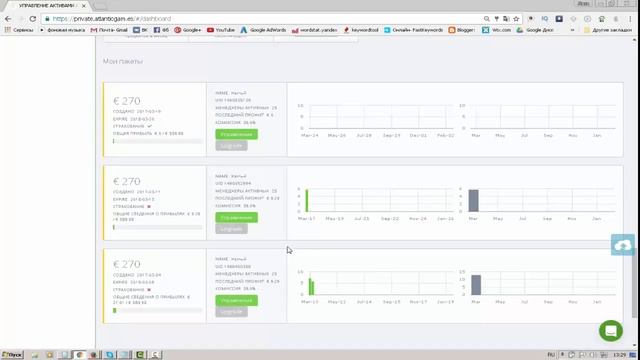Open the фоновая музыка bookmark
This screenshot has height=360, width=640.
click(62, 30)
